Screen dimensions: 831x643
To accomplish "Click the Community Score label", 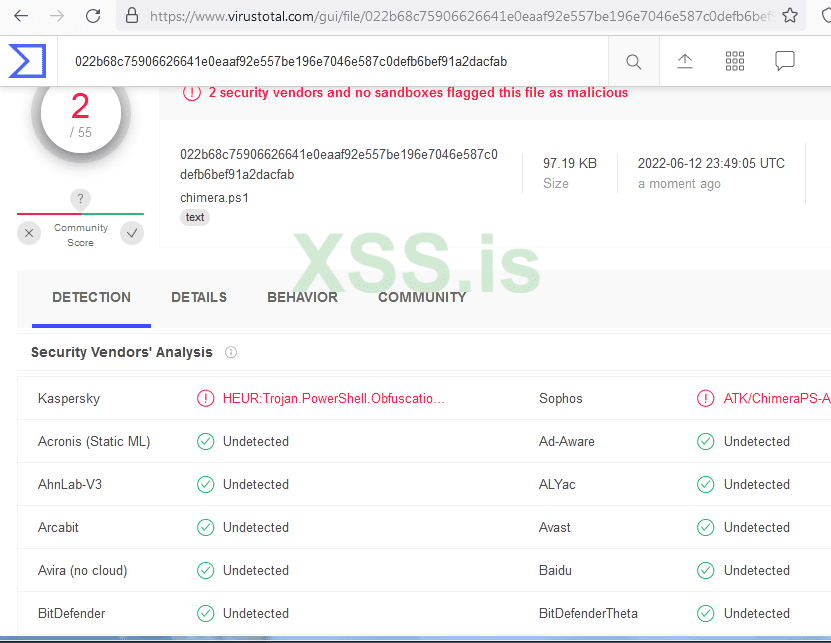I will pyautogui.click(x=81, y=235).
